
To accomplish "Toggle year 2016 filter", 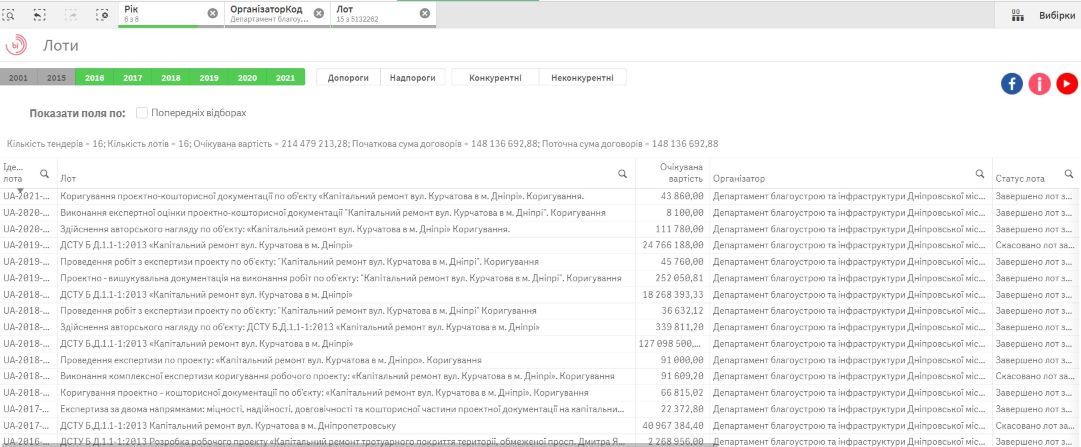I will tap(94, 78).
